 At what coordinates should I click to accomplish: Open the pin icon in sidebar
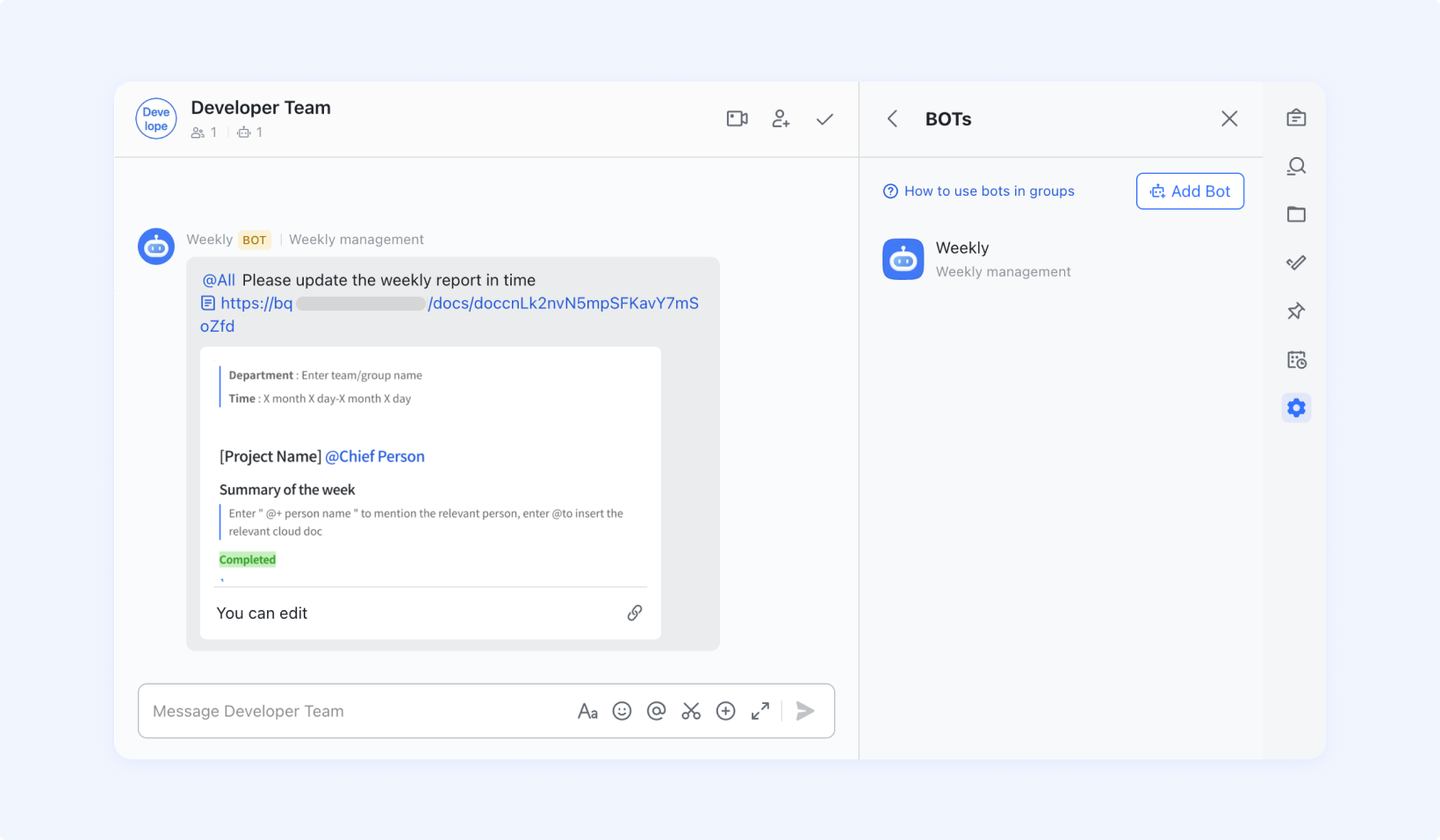(1296, 311)
